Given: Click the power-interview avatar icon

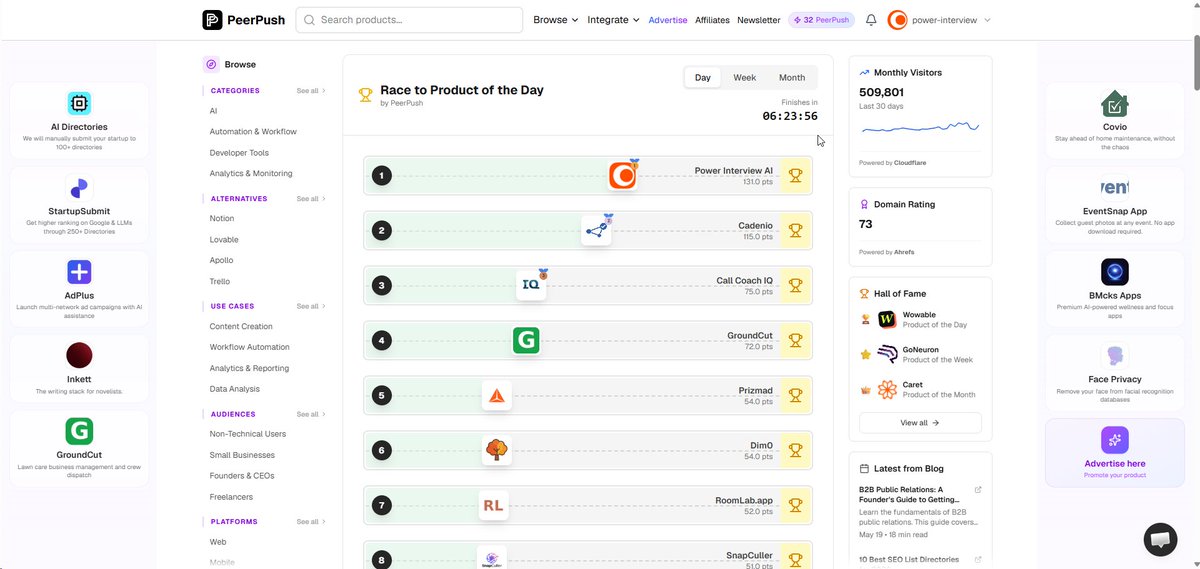Looking at the screenshot, I should coord(897,20).
